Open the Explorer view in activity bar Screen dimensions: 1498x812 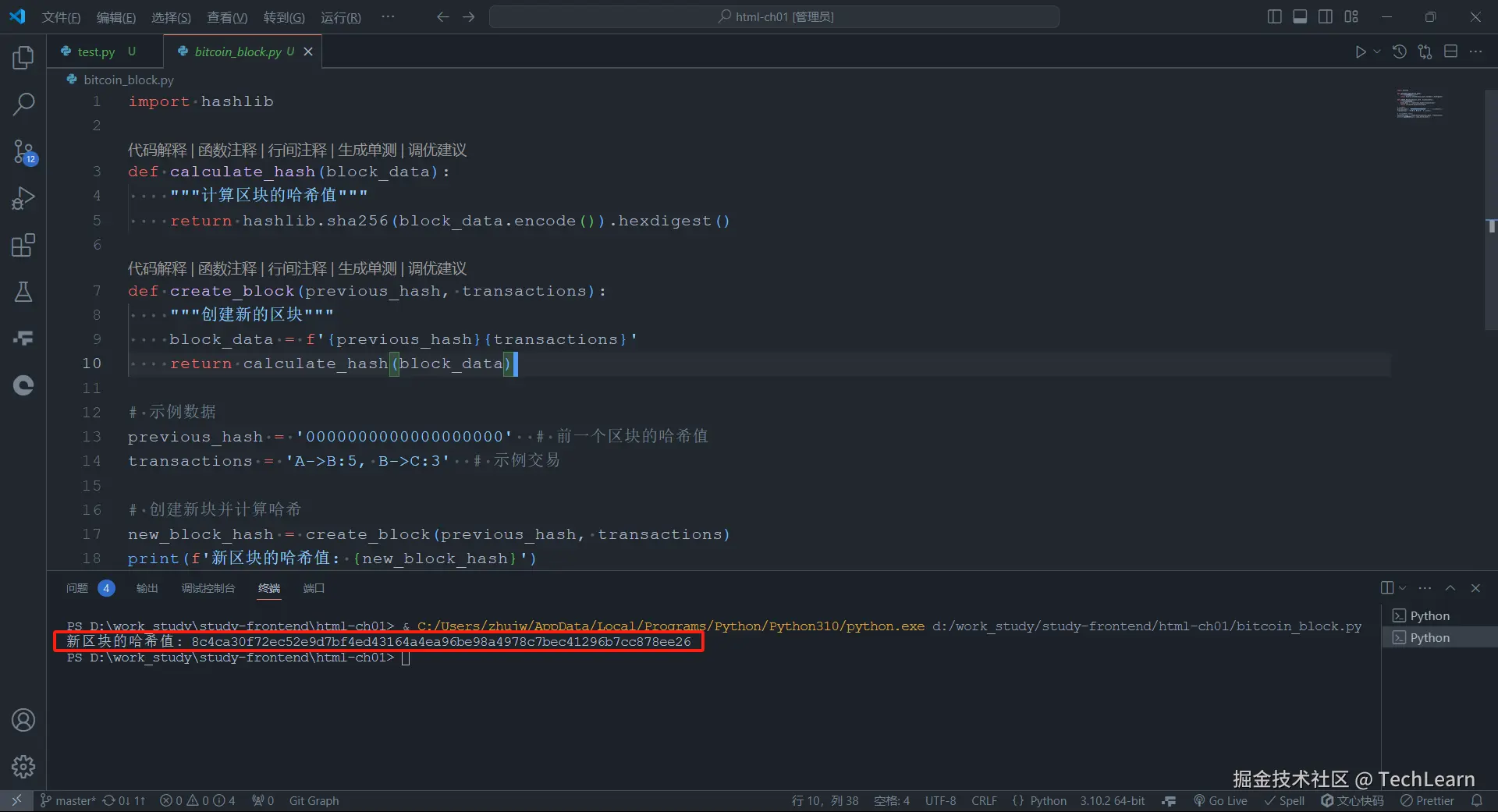tap(23, 57)
